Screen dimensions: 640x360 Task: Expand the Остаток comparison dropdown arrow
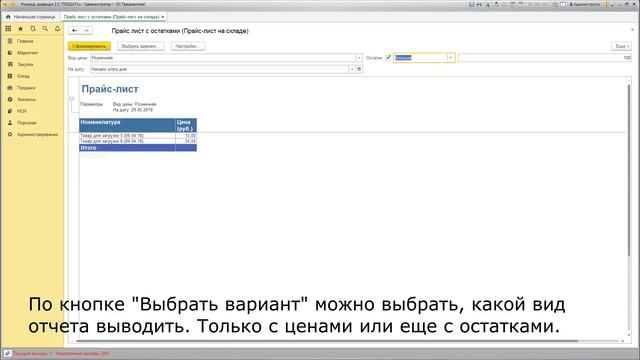[451, 58]
